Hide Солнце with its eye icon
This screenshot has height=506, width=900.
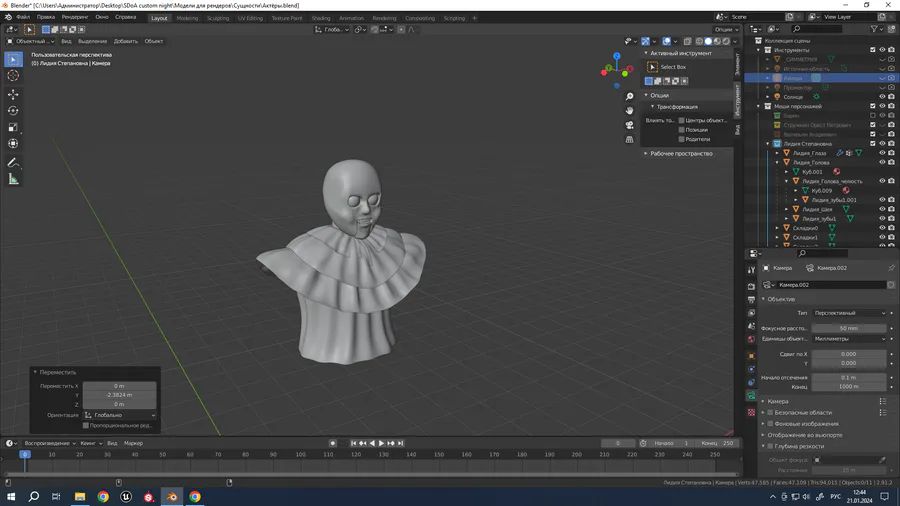point(882,97)
